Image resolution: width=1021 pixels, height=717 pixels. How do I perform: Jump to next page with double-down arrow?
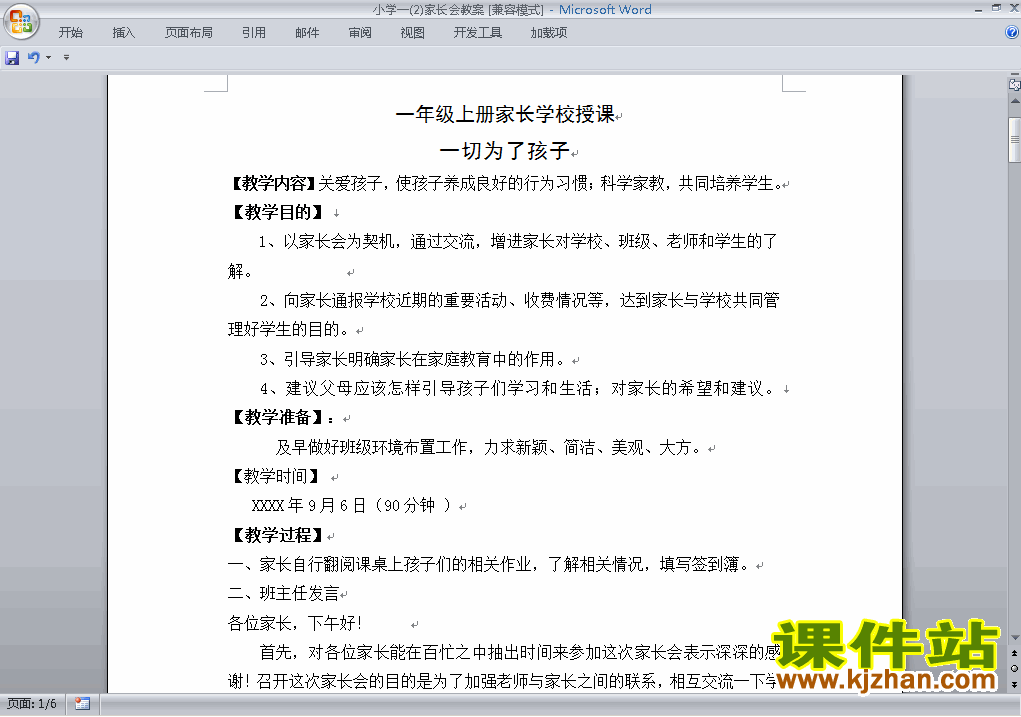click(1014, 684)
